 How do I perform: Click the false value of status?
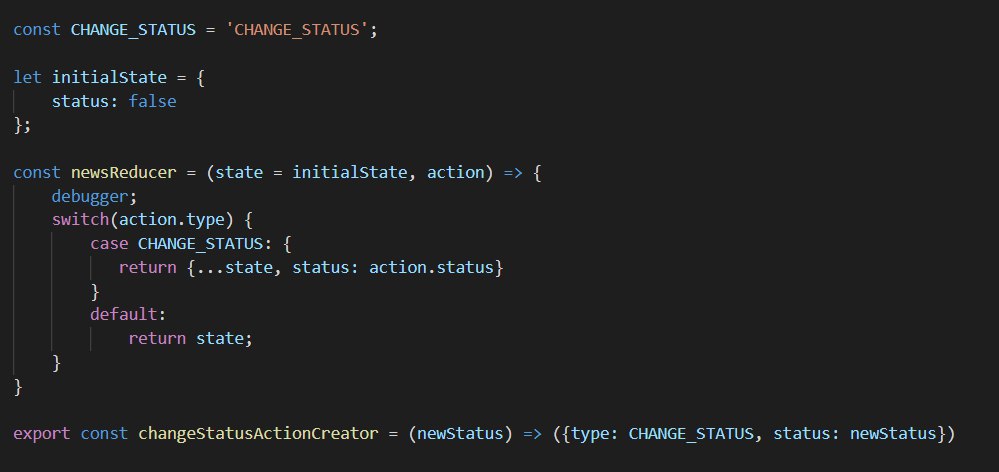tap(152, 101)
